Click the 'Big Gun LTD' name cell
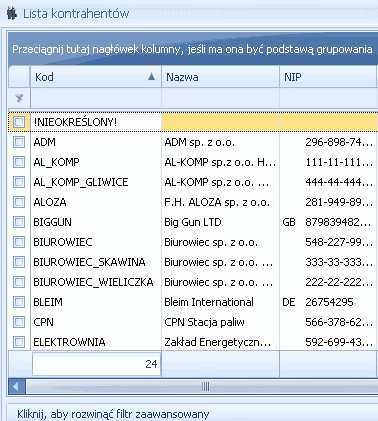Viewport: 378px width, 421px height. click(x=220, y=222)
